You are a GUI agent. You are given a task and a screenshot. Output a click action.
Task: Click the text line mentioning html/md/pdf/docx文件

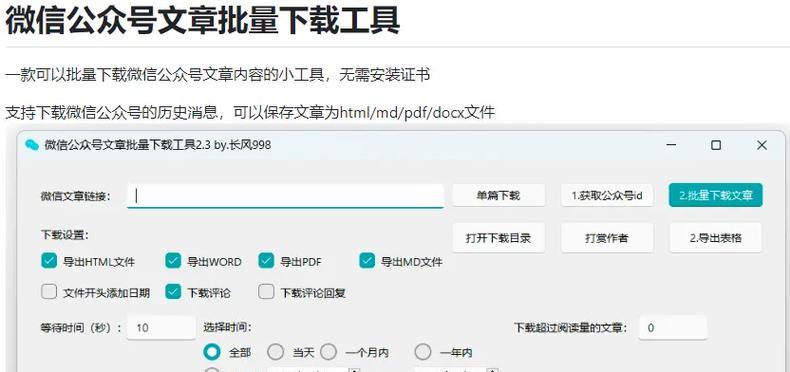click(x=250, y=112)
